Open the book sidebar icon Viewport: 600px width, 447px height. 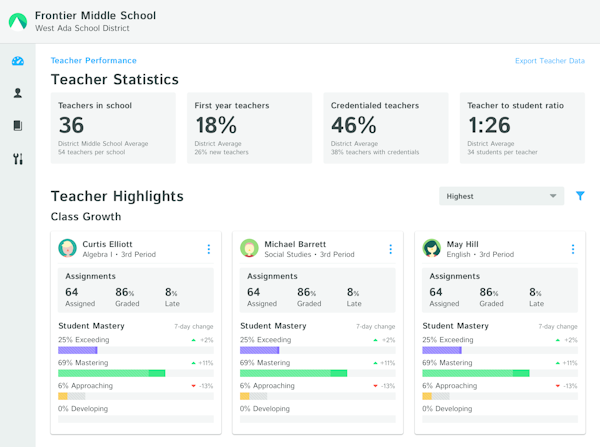click(18, 126)
